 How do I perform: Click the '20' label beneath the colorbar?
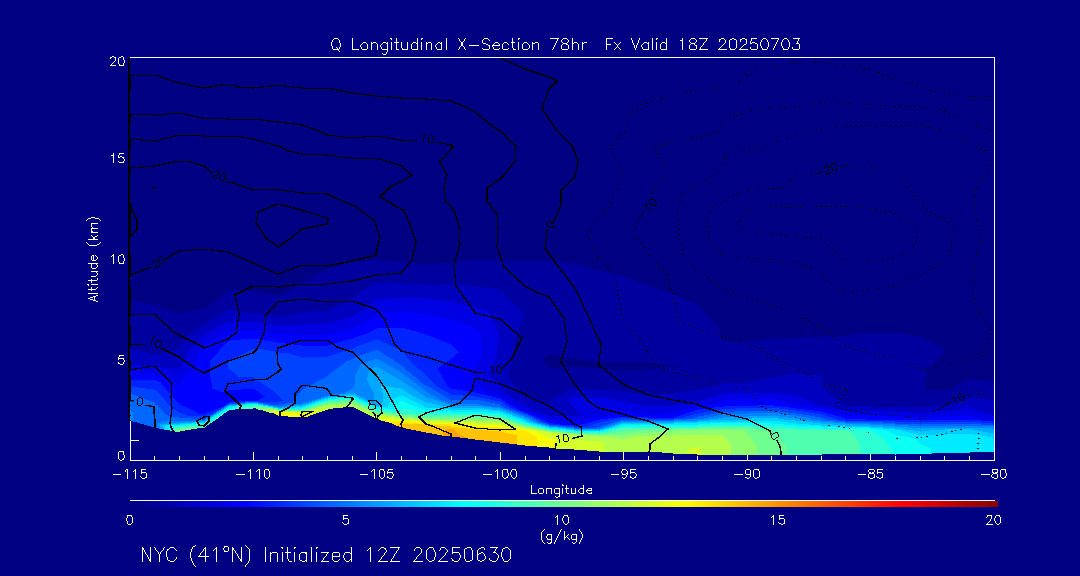993,521
